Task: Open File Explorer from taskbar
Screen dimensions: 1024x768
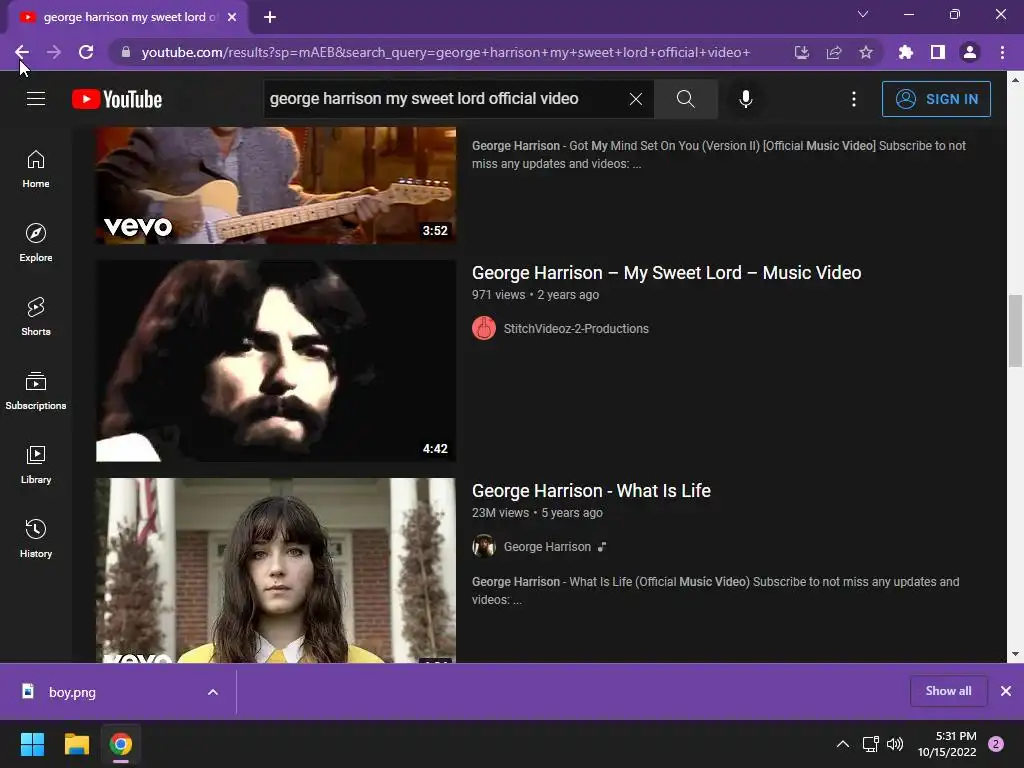Action: (76, 744)
